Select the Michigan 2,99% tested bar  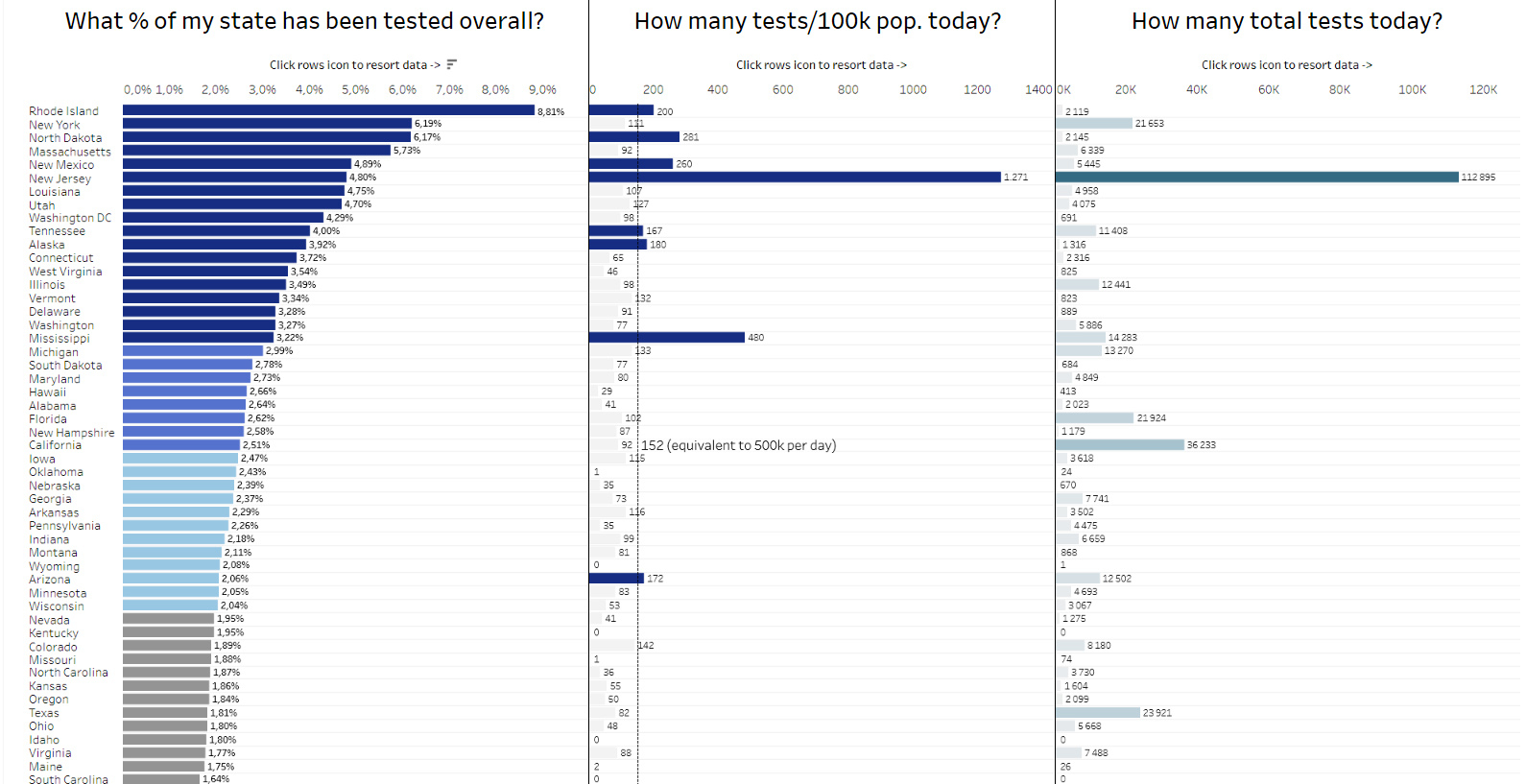tap(193, 351)
